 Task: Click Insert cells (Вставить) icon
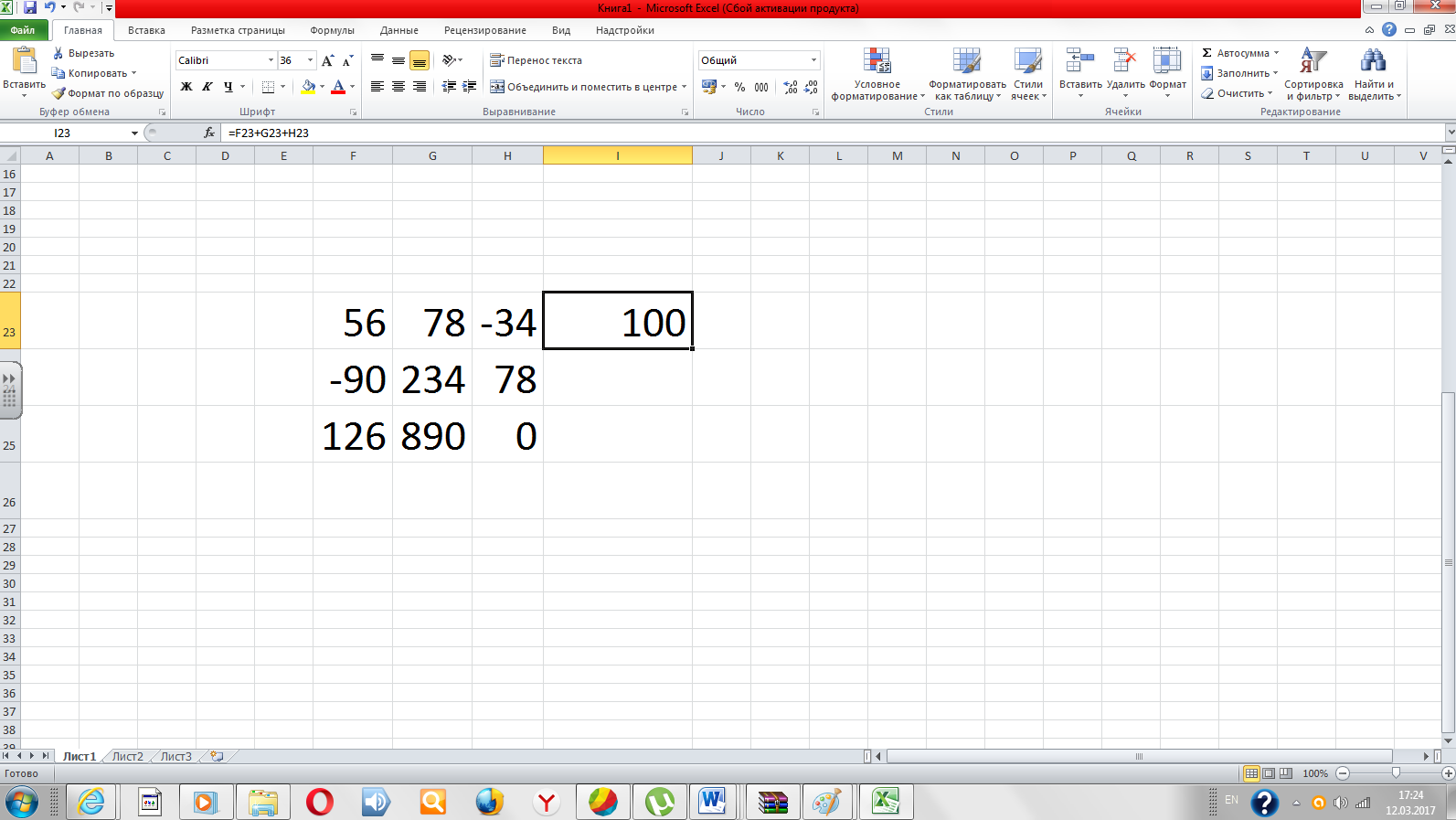(x=1080, y=60)
